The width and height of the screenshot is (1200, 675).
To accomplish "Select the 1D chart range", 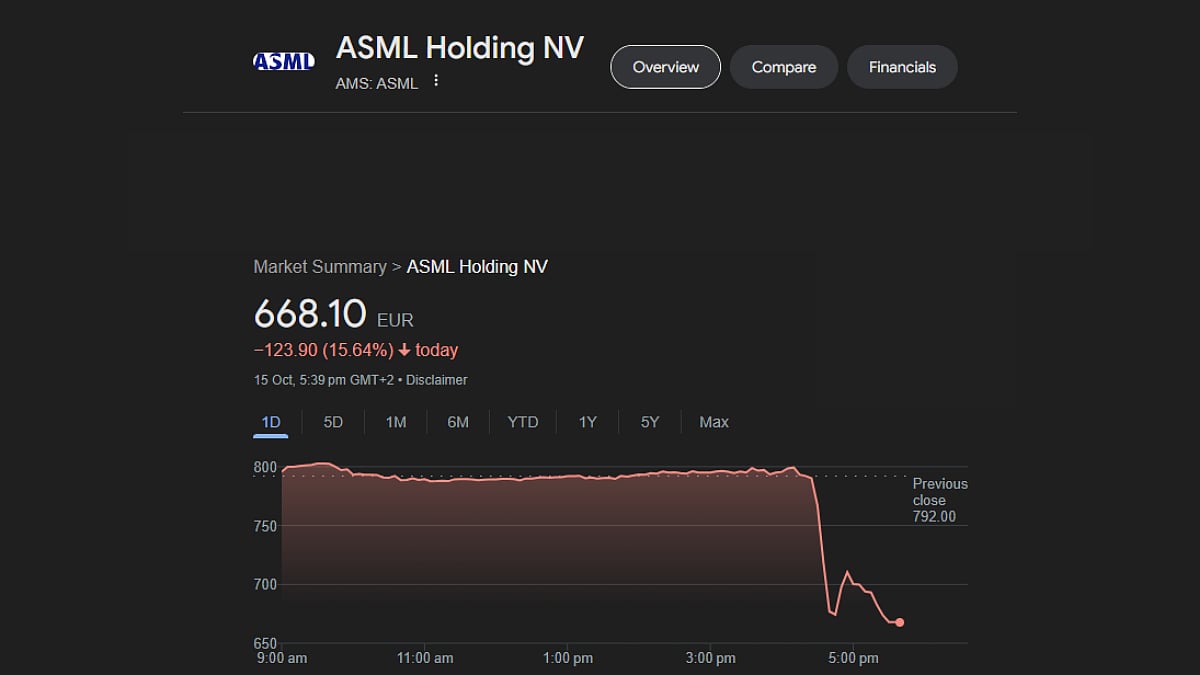I will [271, 422].
